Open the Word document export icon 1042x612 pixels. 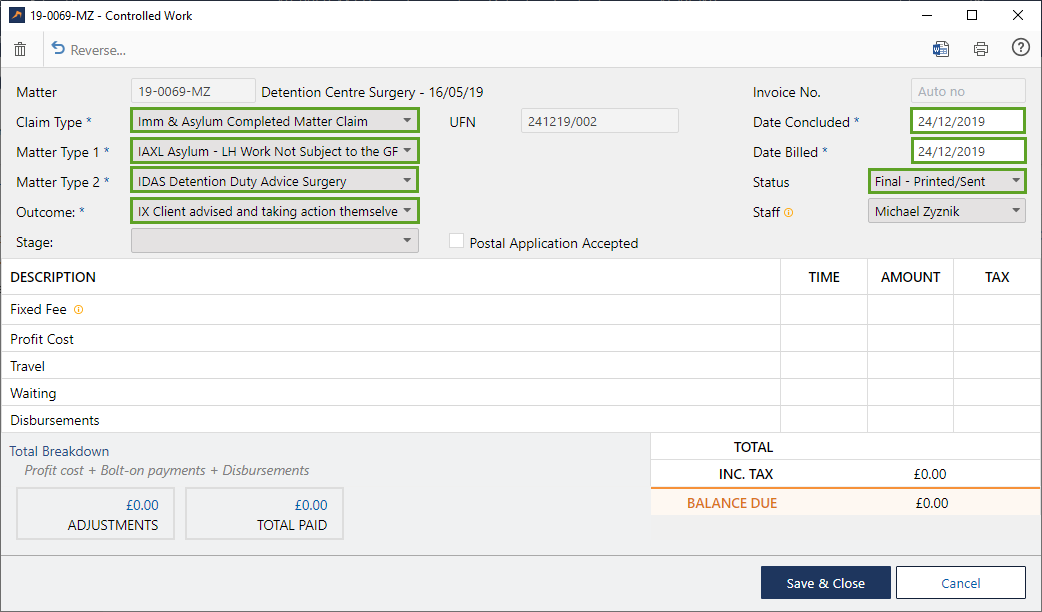(x=940, y=49)
